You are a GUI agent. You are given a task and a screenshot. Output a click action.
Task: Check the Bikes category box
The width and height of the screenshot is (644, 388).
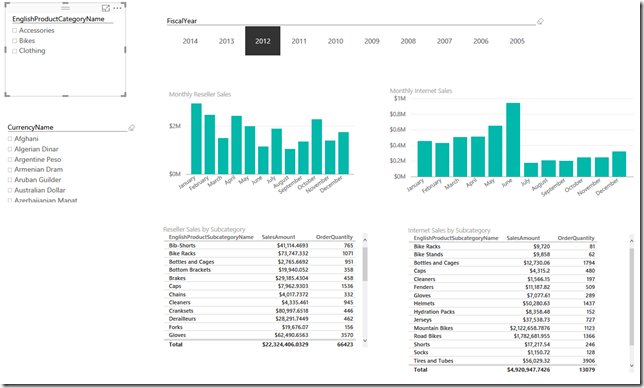click(x=14, y=41)
